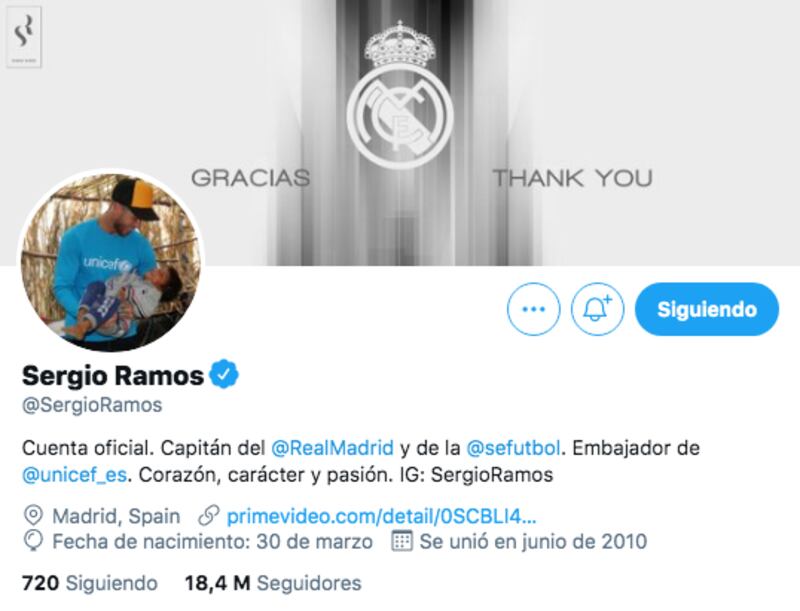Open the circular profile photo
The image size is (800, 611).
tap(111, 262)
